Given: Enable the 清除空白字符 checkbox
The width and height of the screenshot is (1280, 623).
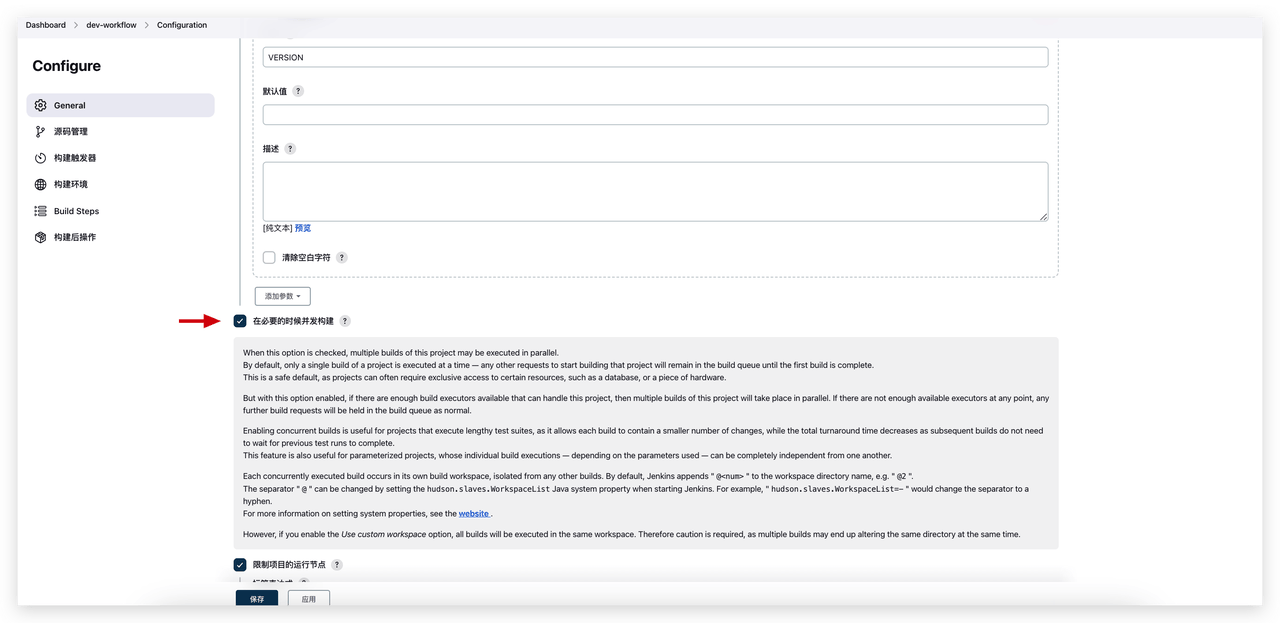Looking at the screenshot, I should [269, 257].
